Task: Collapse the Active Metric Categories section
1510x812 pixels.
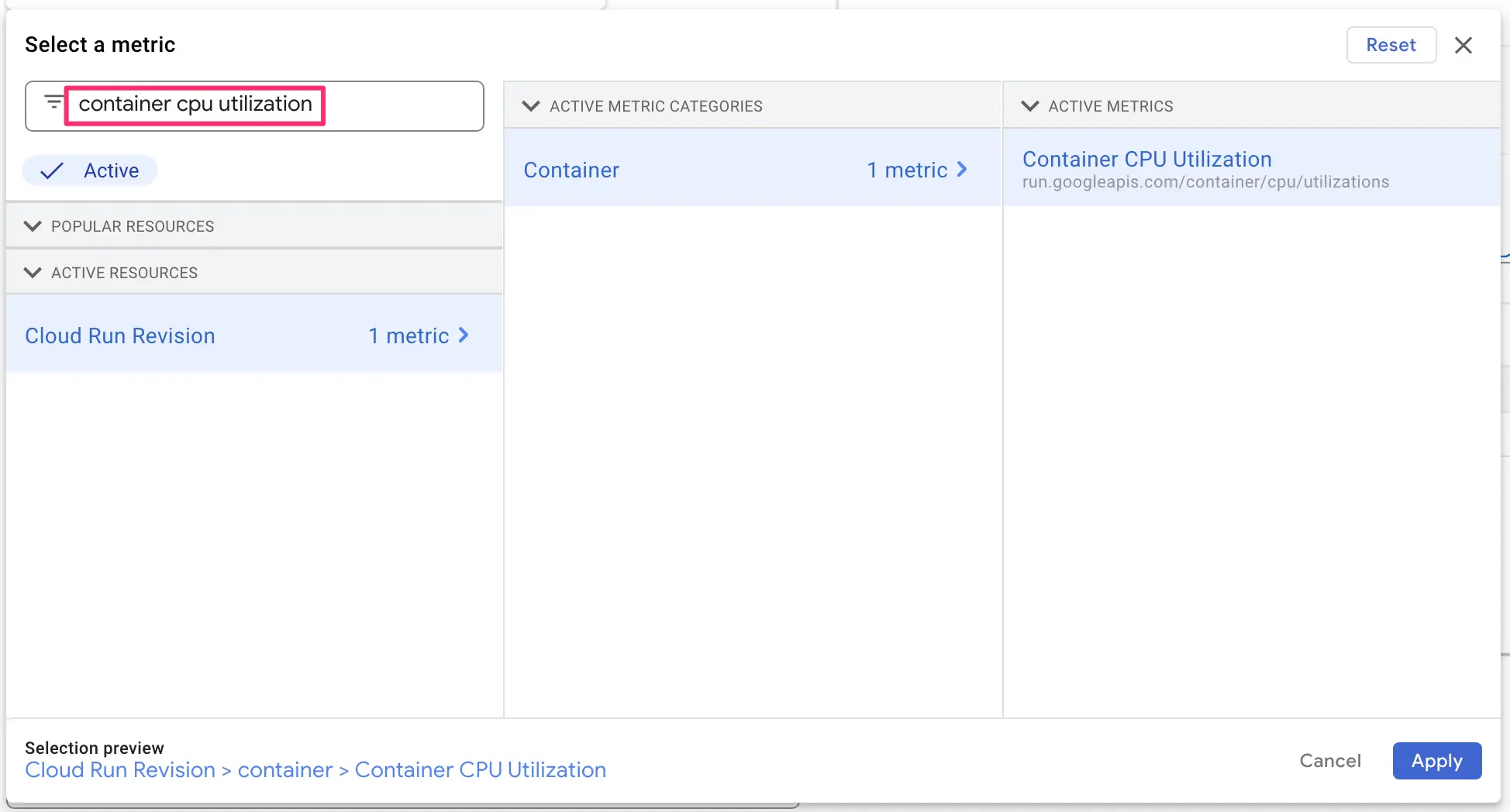Action: click(531, 106)
